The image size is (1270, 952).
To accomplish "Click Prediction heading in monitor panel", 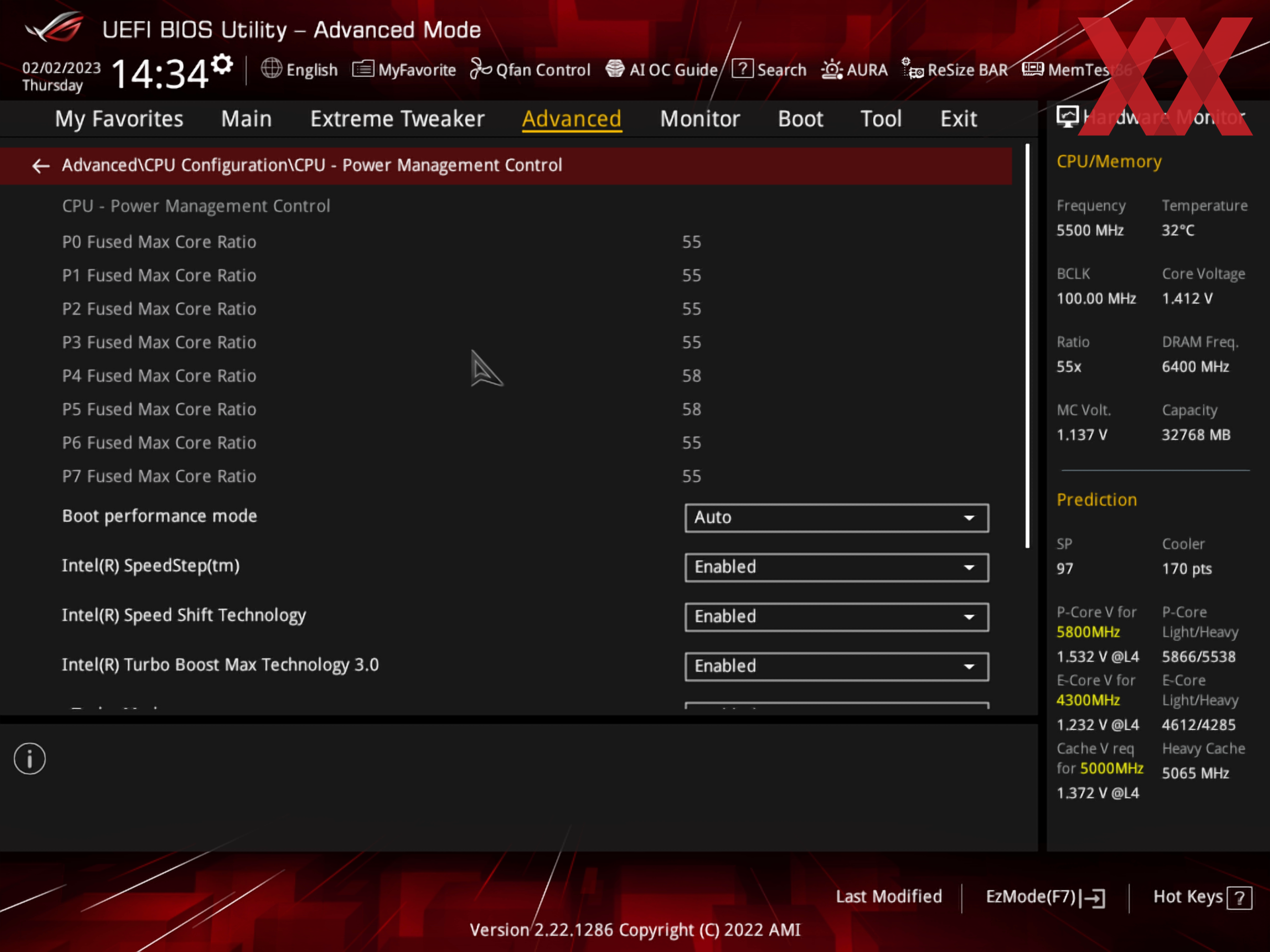I will (1097, 500).
